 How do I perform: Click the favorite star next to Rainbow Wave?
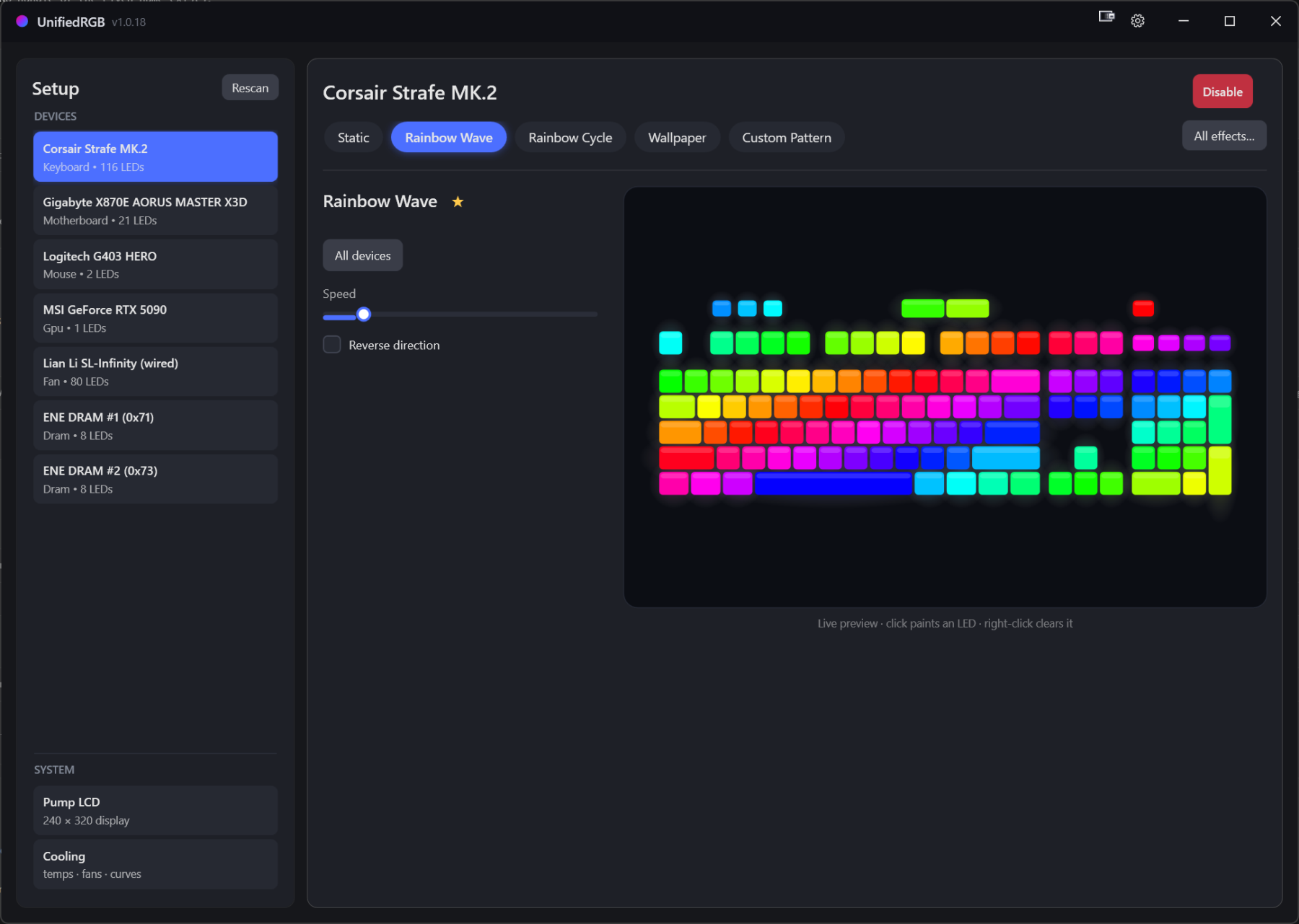click(458, 202)
